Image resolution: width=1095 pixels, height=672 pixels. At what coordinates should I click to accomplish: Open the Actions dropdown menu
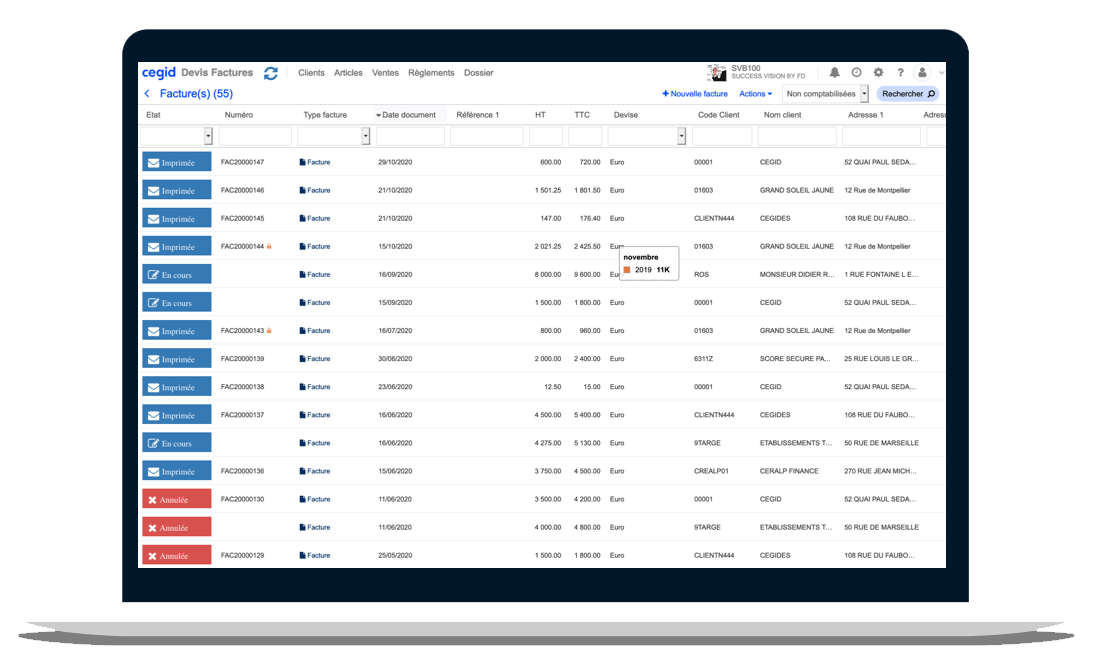click(x=756, y=93)
